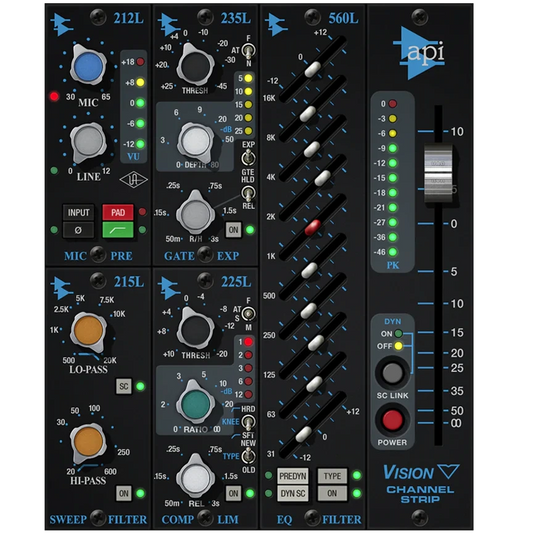533x533 pixels.
Task: Click the output fader handle
Action: pos(438,174)
